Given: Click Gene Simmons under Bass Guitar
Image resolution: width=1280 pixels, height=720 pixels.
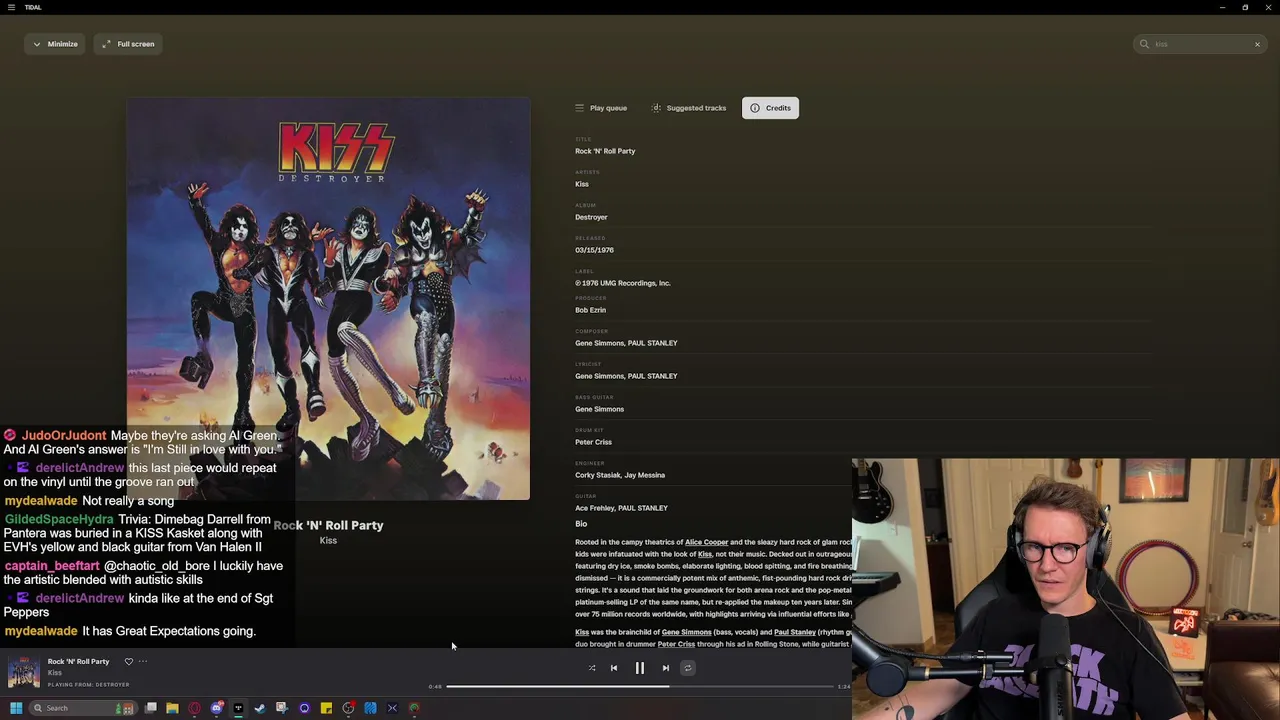Looking at the screenshot, I should [x=599, y=409].
